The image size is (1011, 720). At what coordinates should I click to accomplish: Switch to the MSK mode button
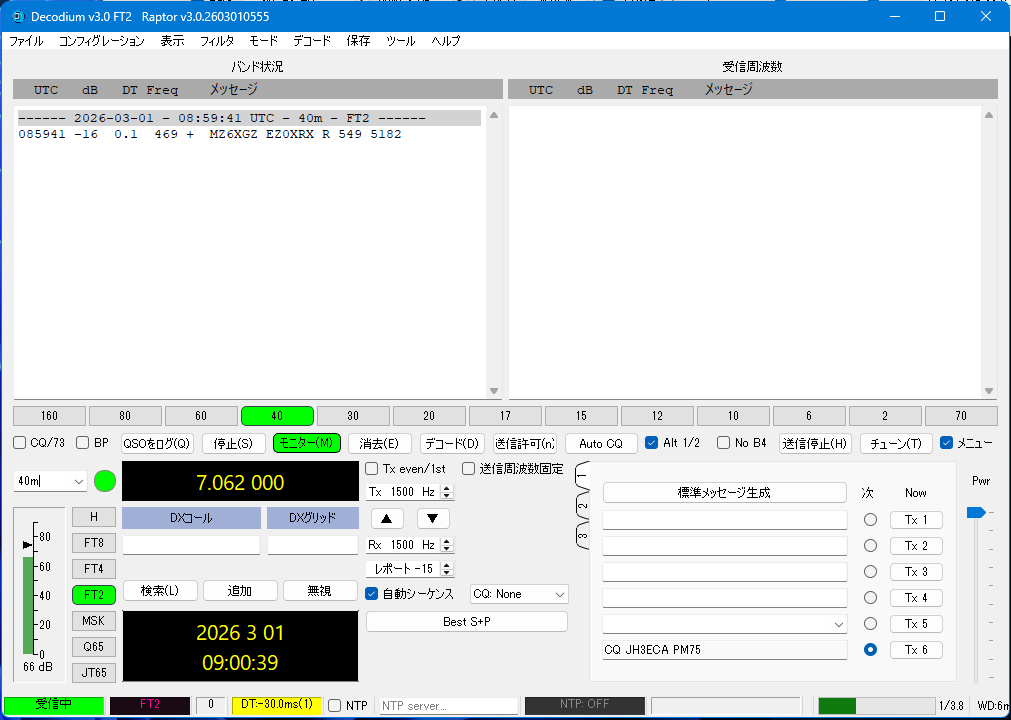[x=94, y=621]
